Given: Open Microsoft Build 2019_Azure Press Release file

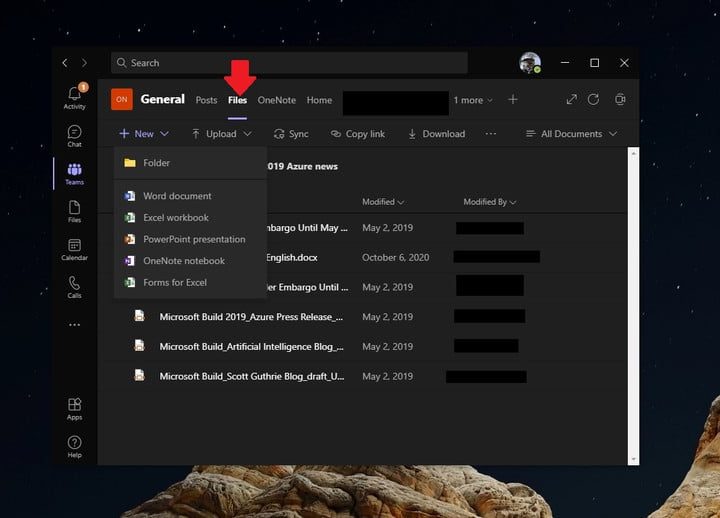Looking at the screenshot, I should coord(251,317).
